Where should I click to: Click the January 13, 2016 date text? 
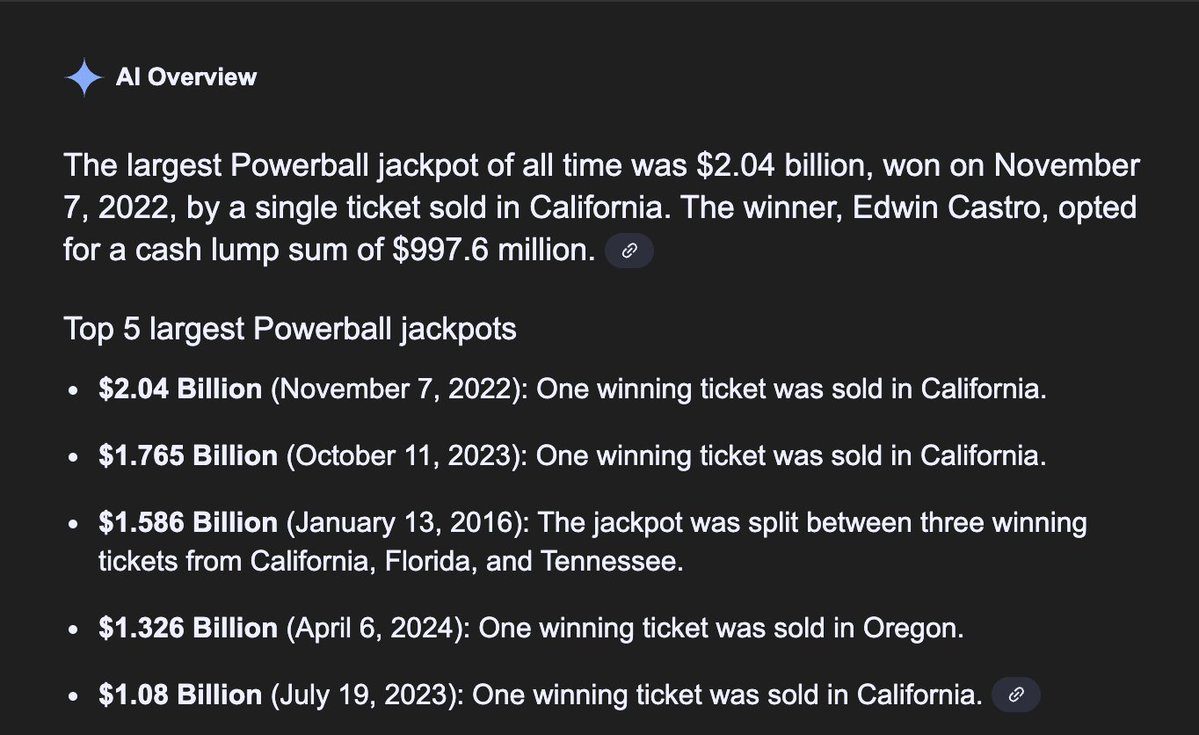coord(403,523)
